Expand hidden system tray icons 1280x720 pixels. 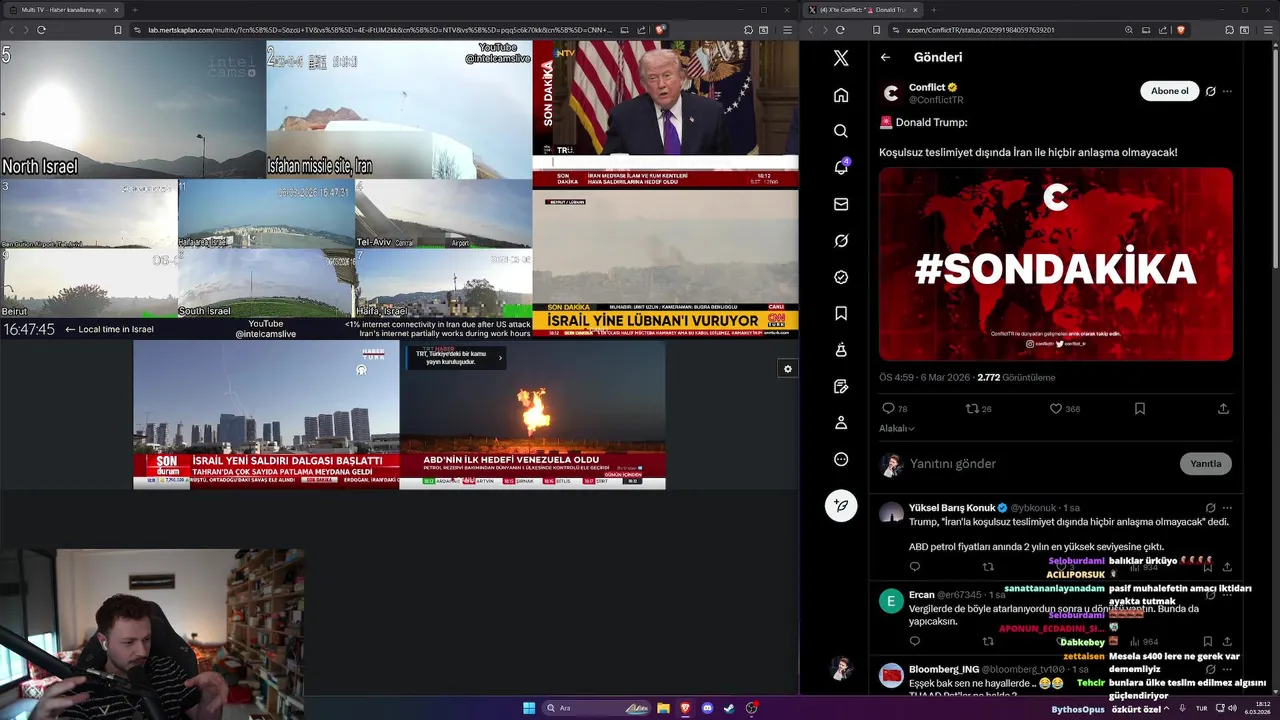point(1166,708)
